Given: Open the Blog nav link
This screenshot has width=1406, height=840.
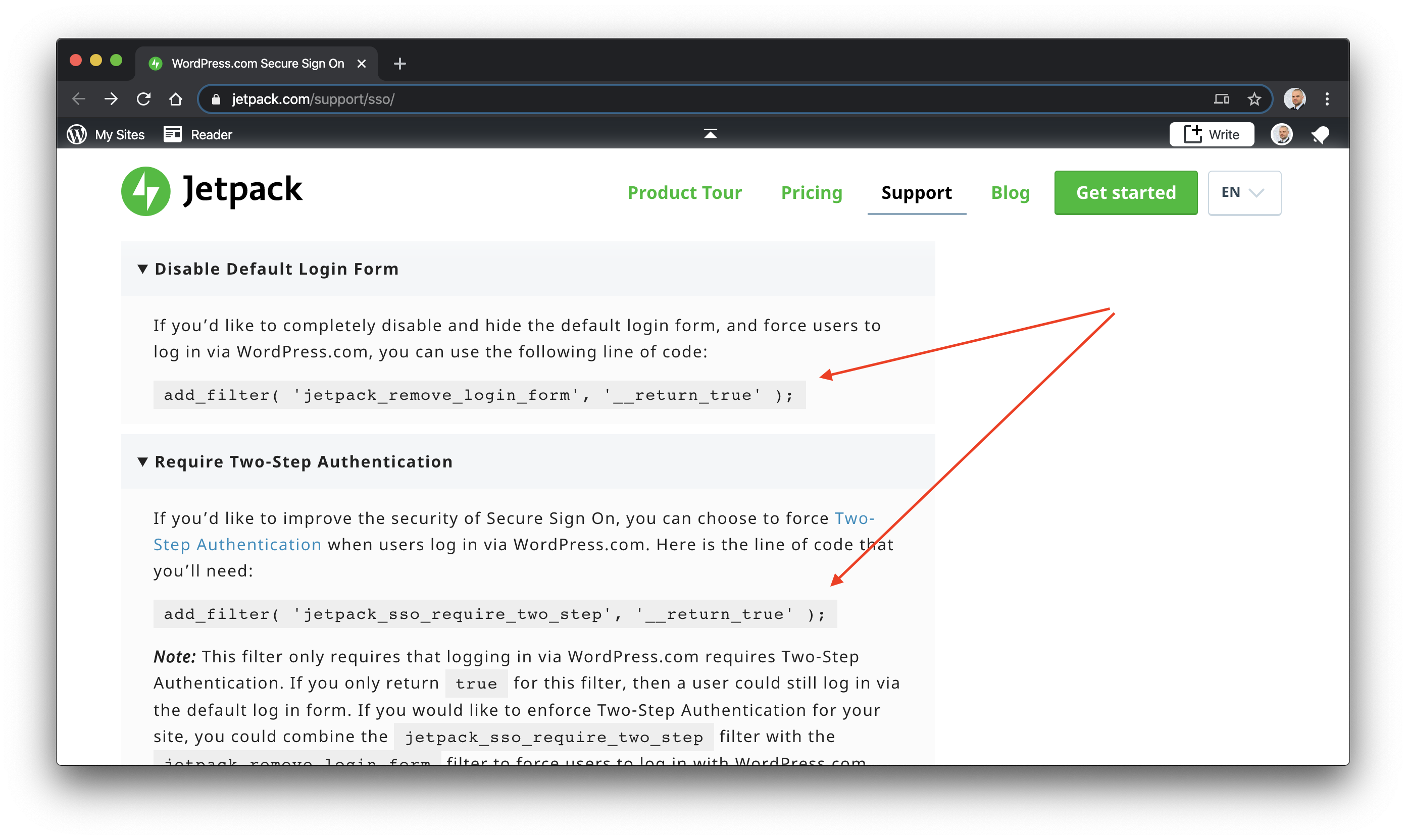Looking at the screenshot, I should coord(1010,192).
